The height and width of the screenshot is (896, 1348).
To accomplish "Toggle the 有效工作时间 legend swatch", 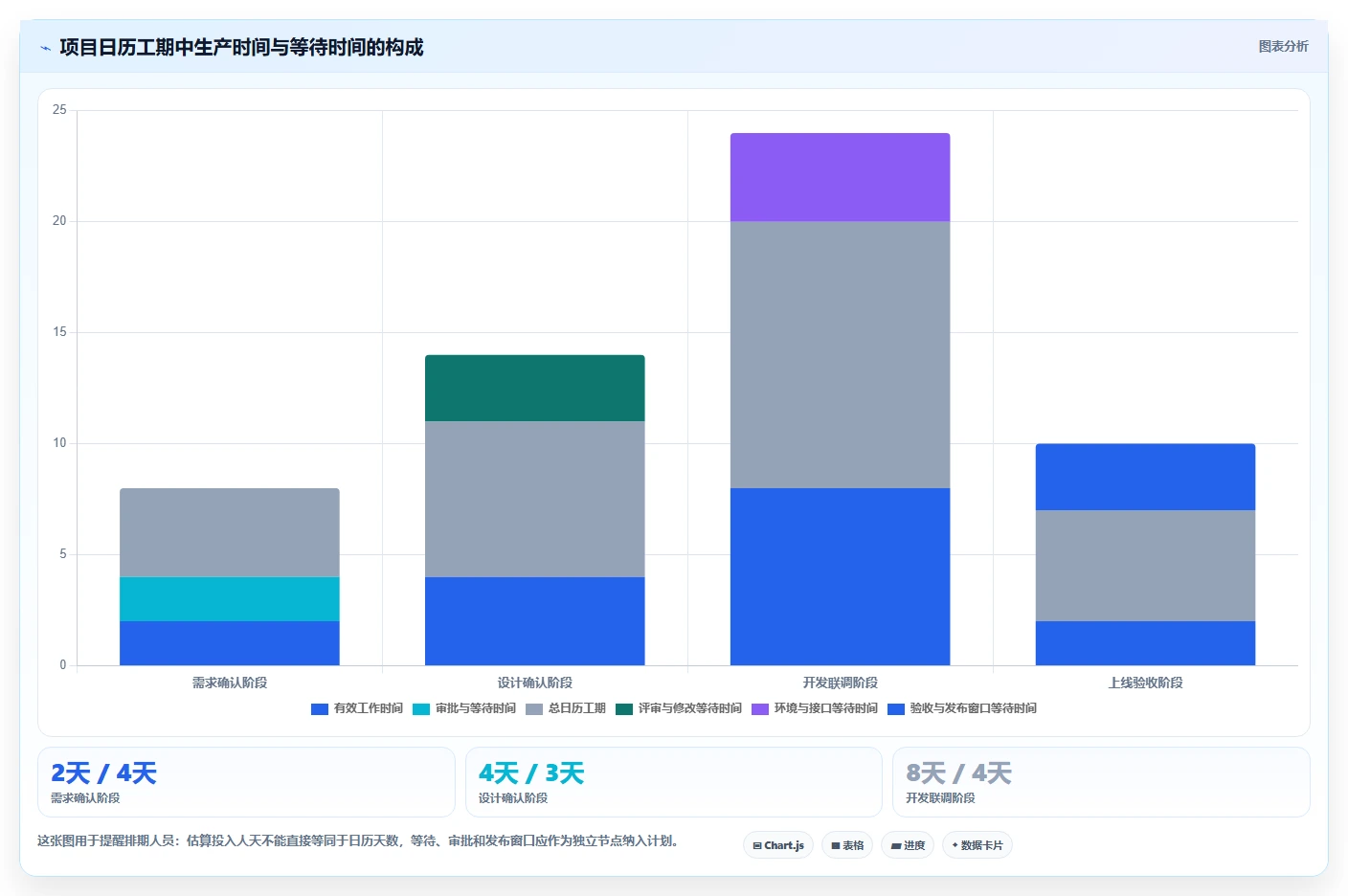I will (320, 709).
